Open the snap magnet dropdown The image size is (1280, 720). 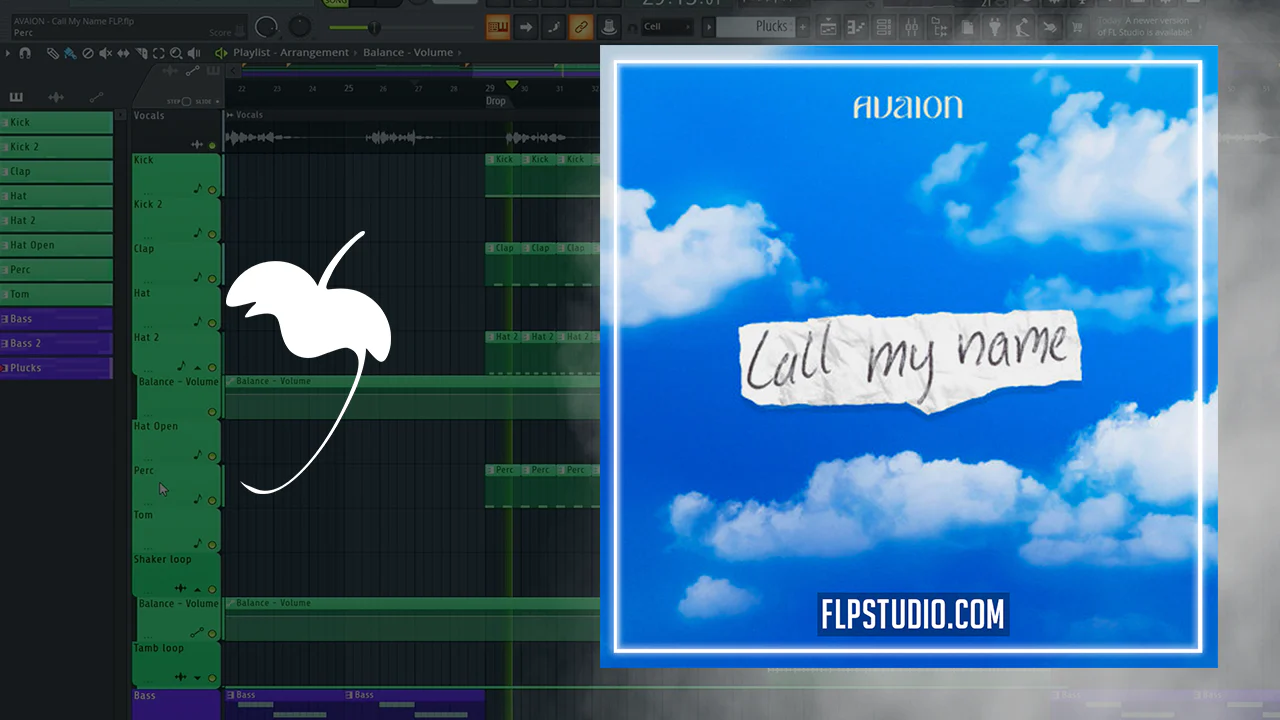(25, 53)
